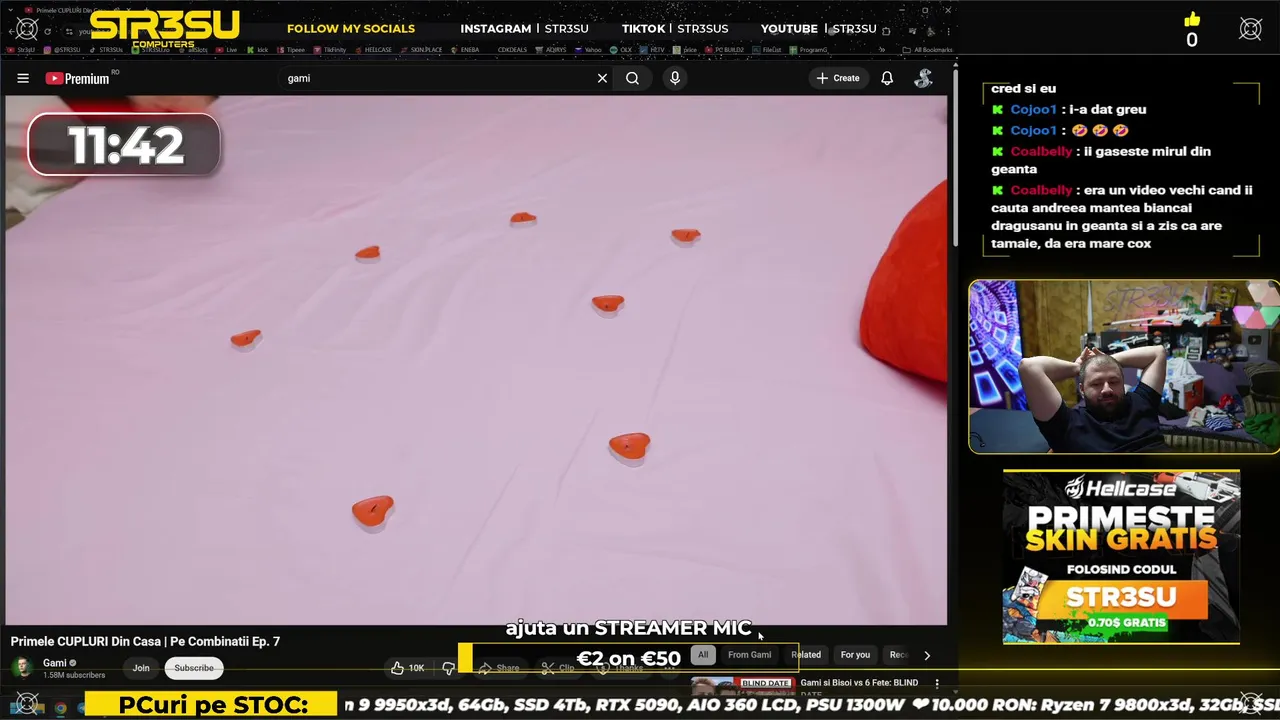
Task: Click the video player area
Action: (476, 360)
